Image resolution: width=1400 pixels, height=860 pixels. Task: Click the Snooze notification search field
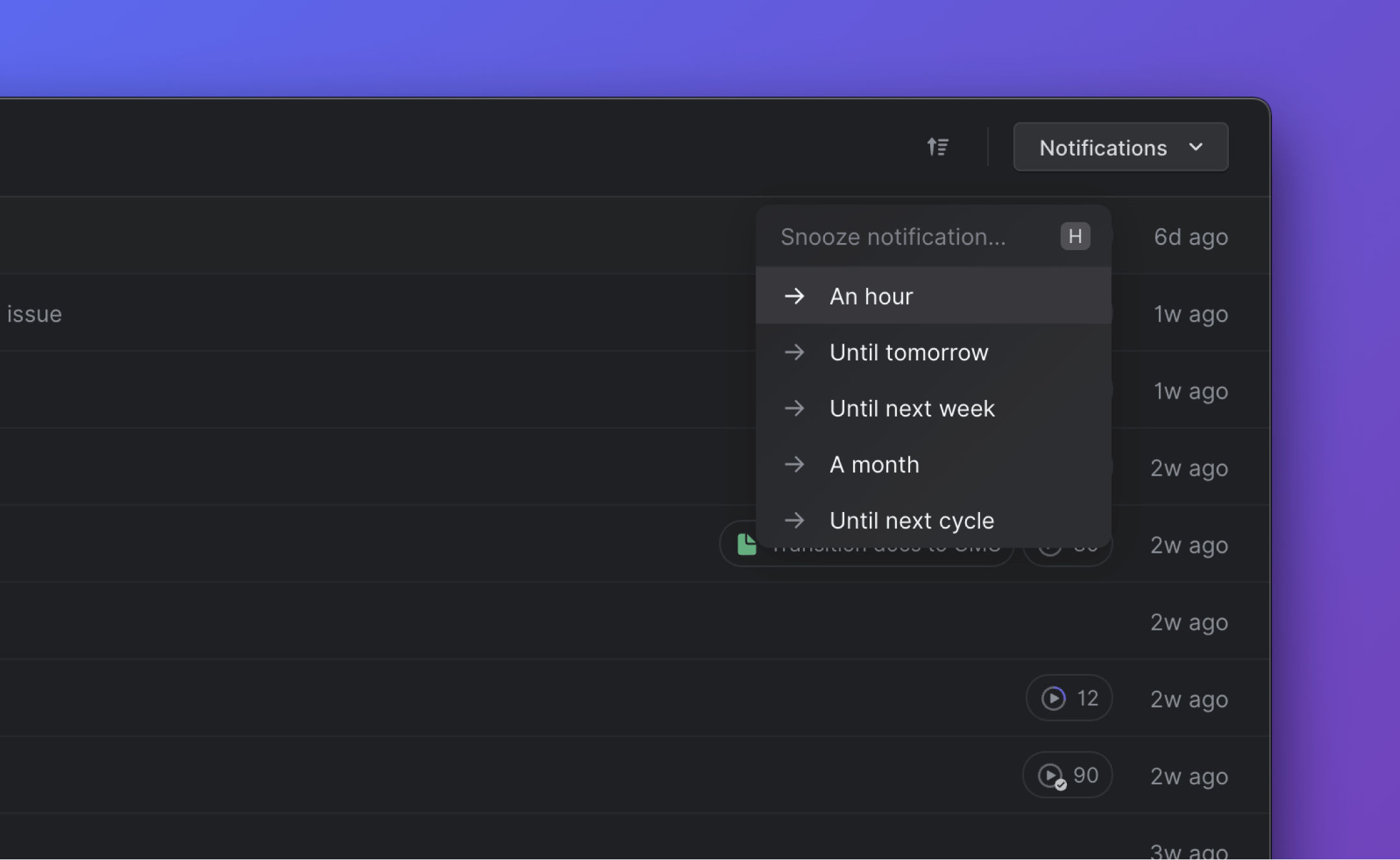point(892,237)
